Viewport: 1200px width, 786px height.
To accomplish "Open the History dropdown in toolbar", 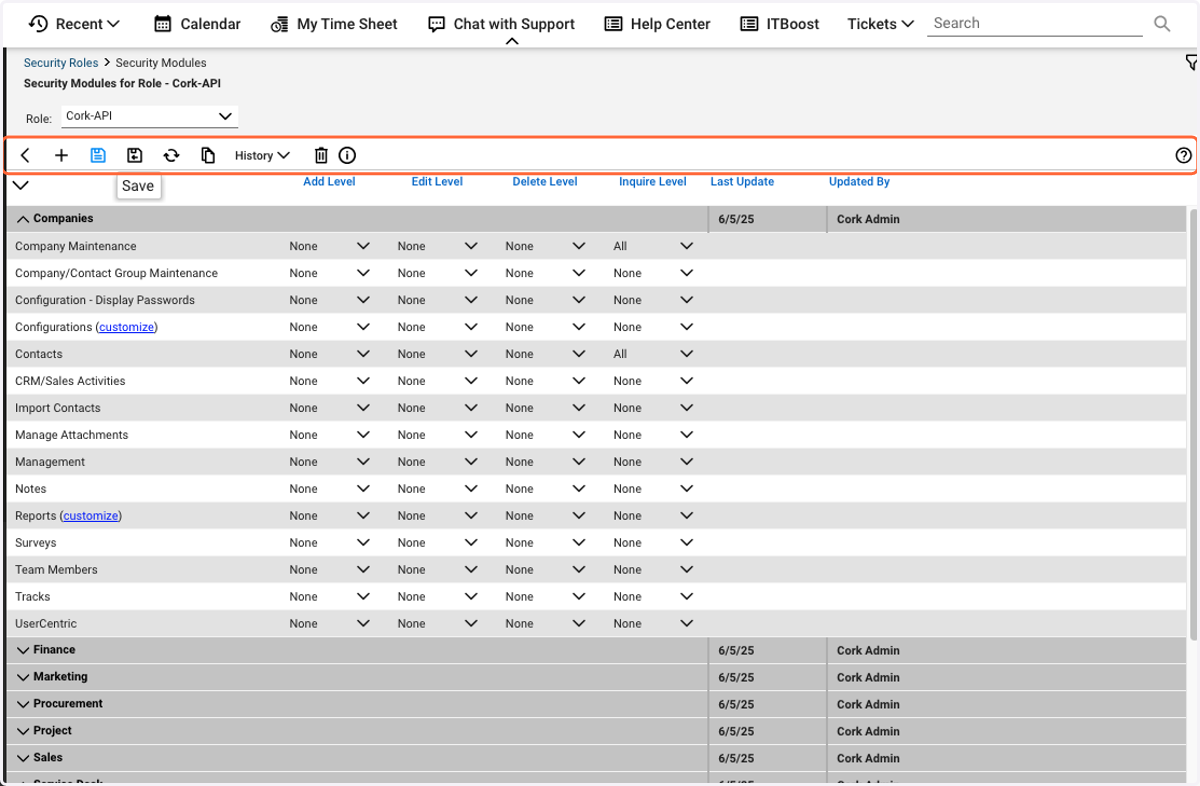I will 262,155.
